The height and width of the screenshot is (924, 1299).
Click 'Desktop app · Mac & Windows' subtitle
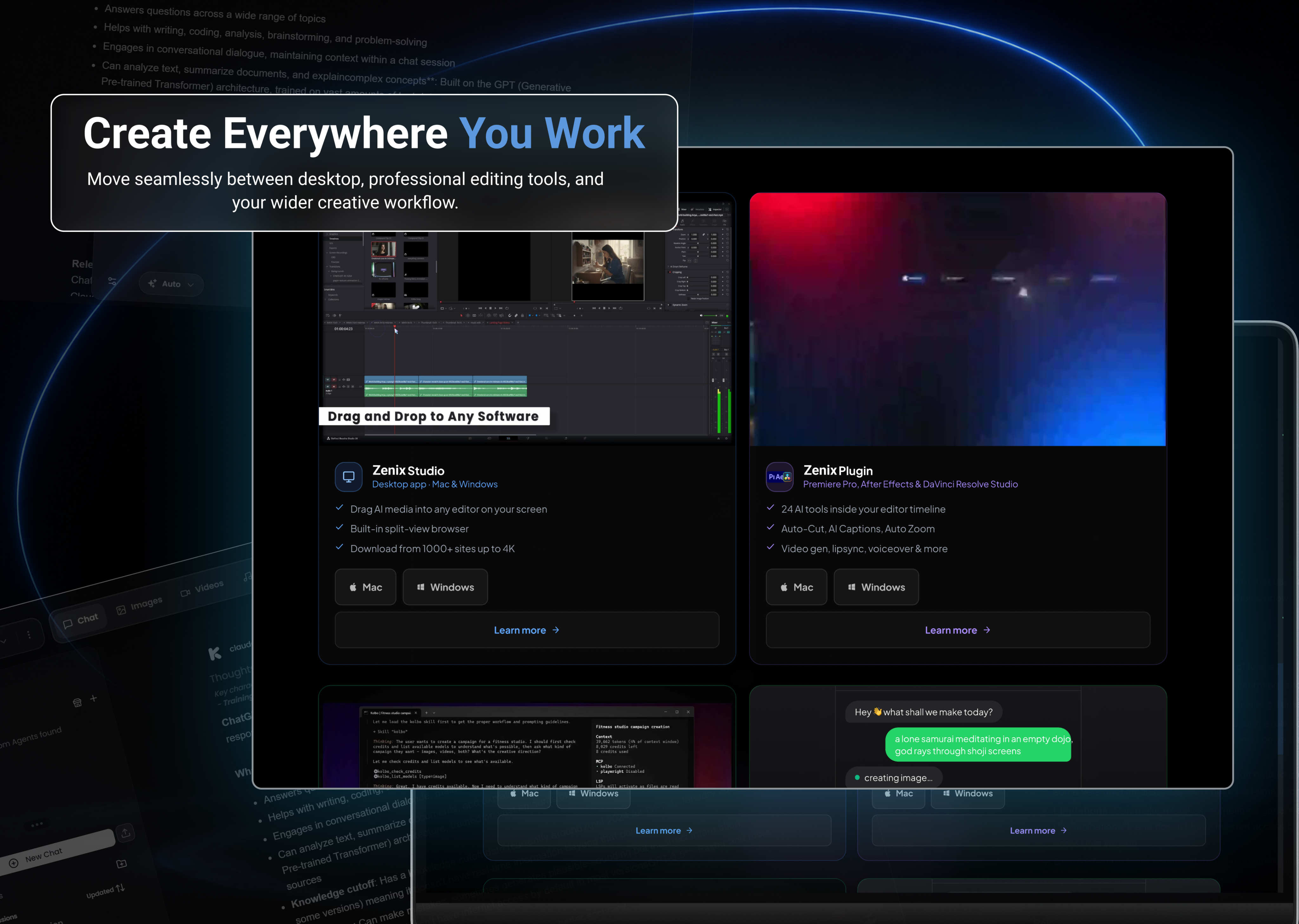pyautogui.click(x=434, y=484)
